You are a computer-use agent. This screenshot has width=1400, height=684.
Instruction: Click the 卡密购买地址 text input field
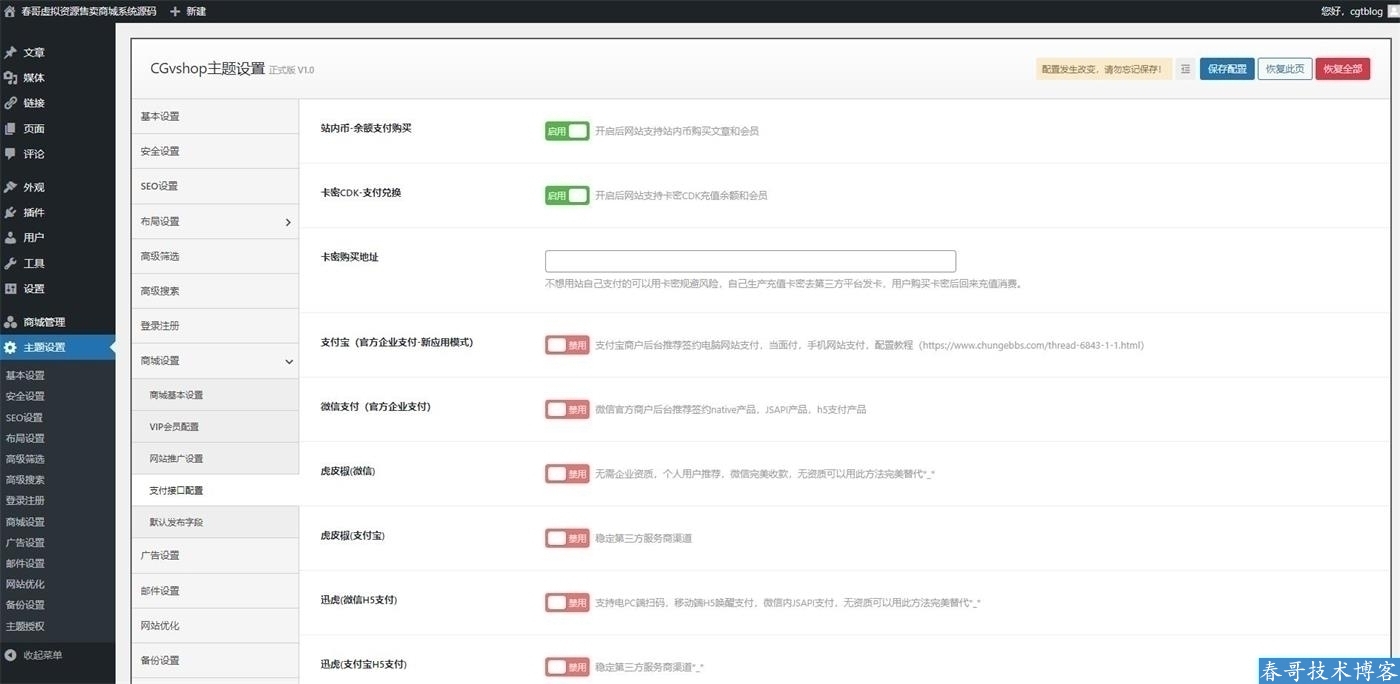(x=750, y=261)
